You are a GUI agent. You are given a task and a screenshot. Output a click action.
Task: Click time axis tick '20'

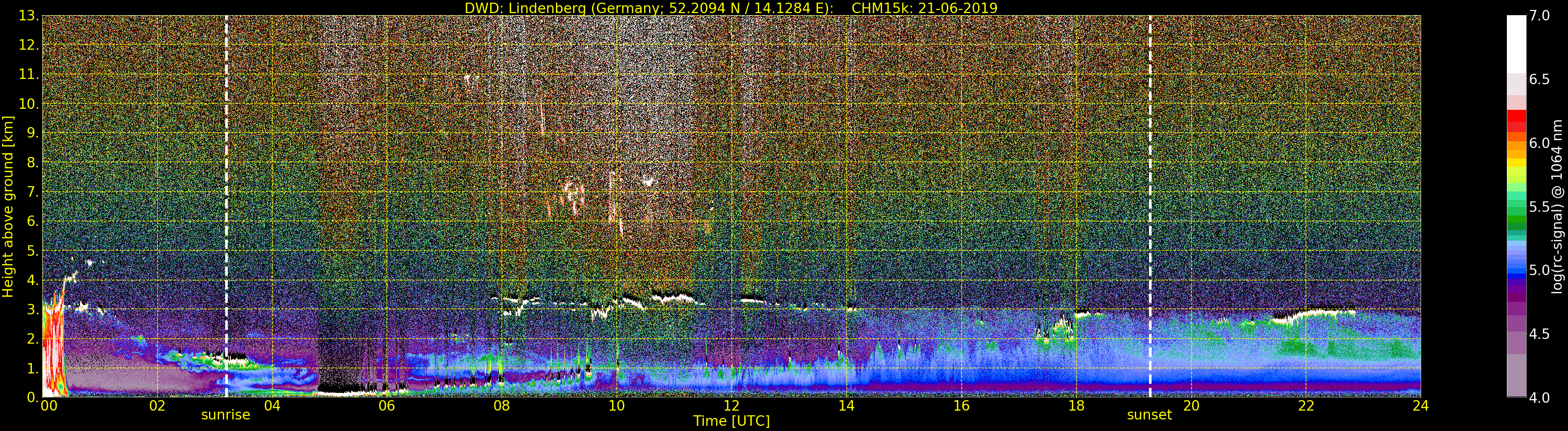(1191, 406)
